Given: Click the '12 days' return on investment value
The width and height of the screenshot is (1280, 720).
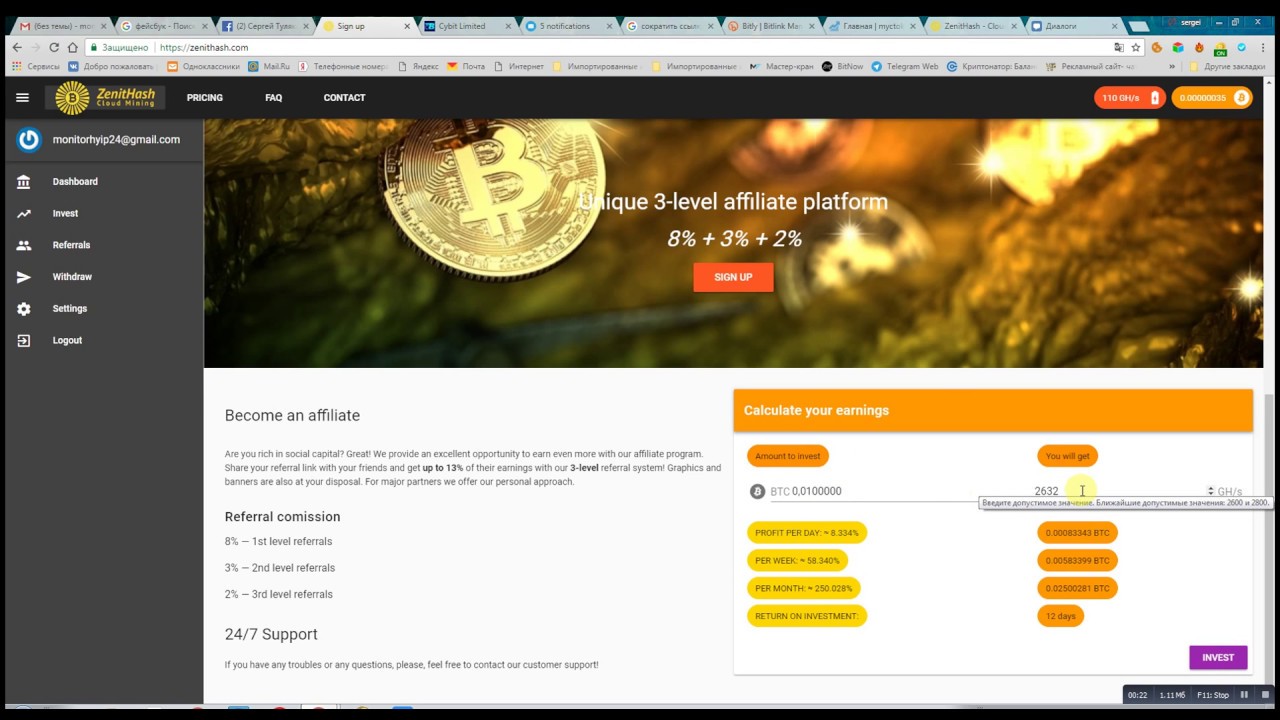Looking at the screenshot, I should click(x=1060, y=616).
